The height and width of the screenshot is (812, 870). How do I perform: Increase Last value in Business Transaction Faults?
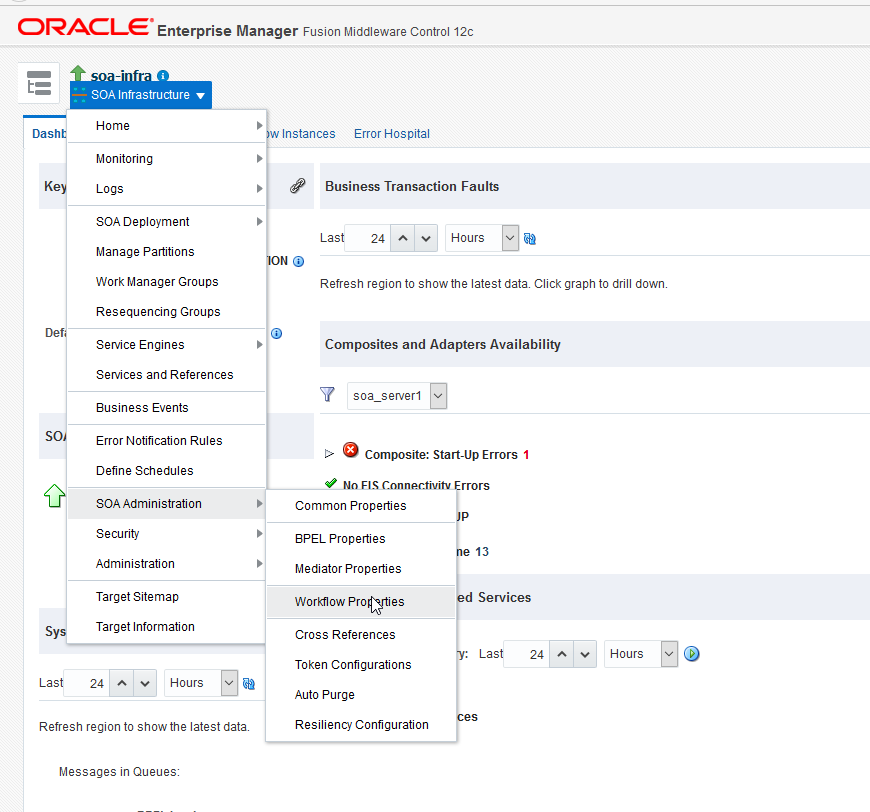[403, 238]
